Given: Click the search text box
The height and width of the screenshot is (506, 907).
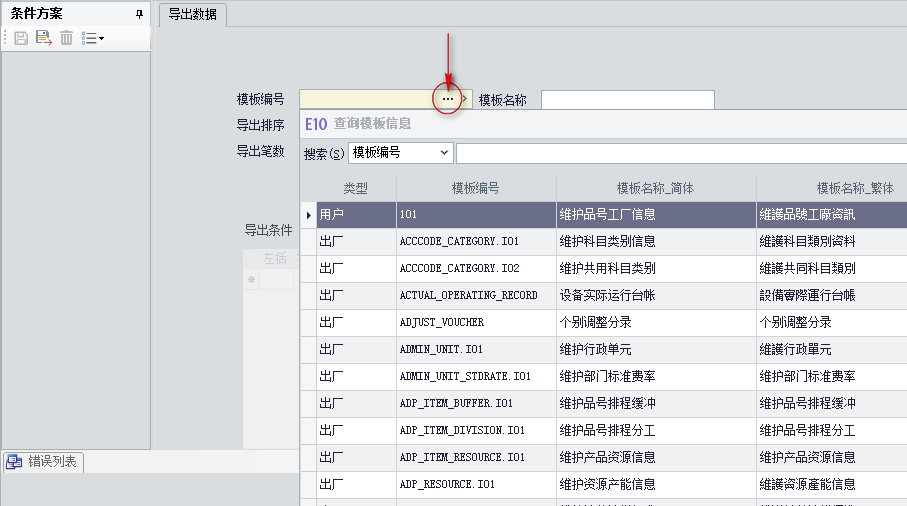Looking at the screenshot, I should coord(681,153).
